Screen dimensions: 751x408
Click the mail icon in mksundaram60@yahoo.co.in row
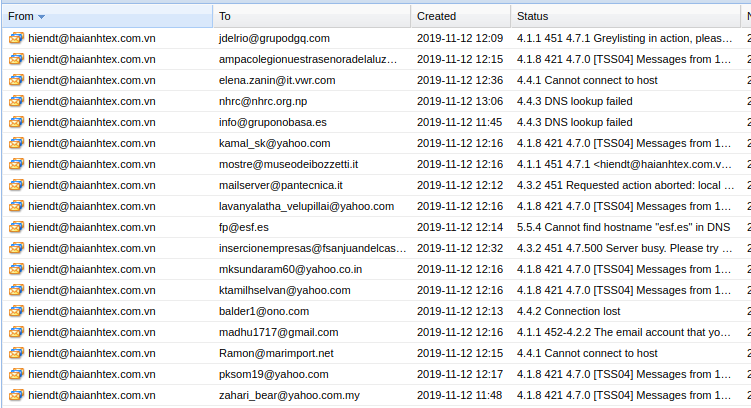coord(16,269)
